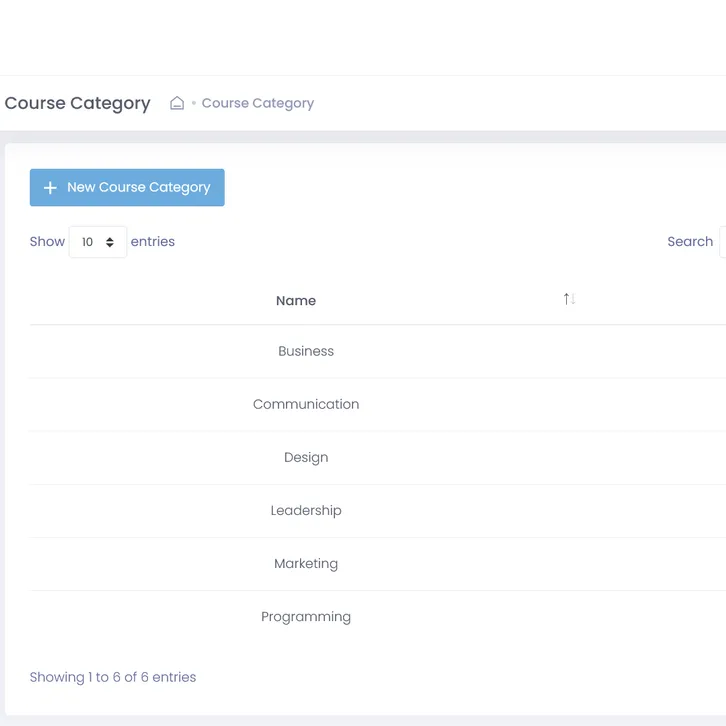Focus the Search input field

click(x=722, y=242)
